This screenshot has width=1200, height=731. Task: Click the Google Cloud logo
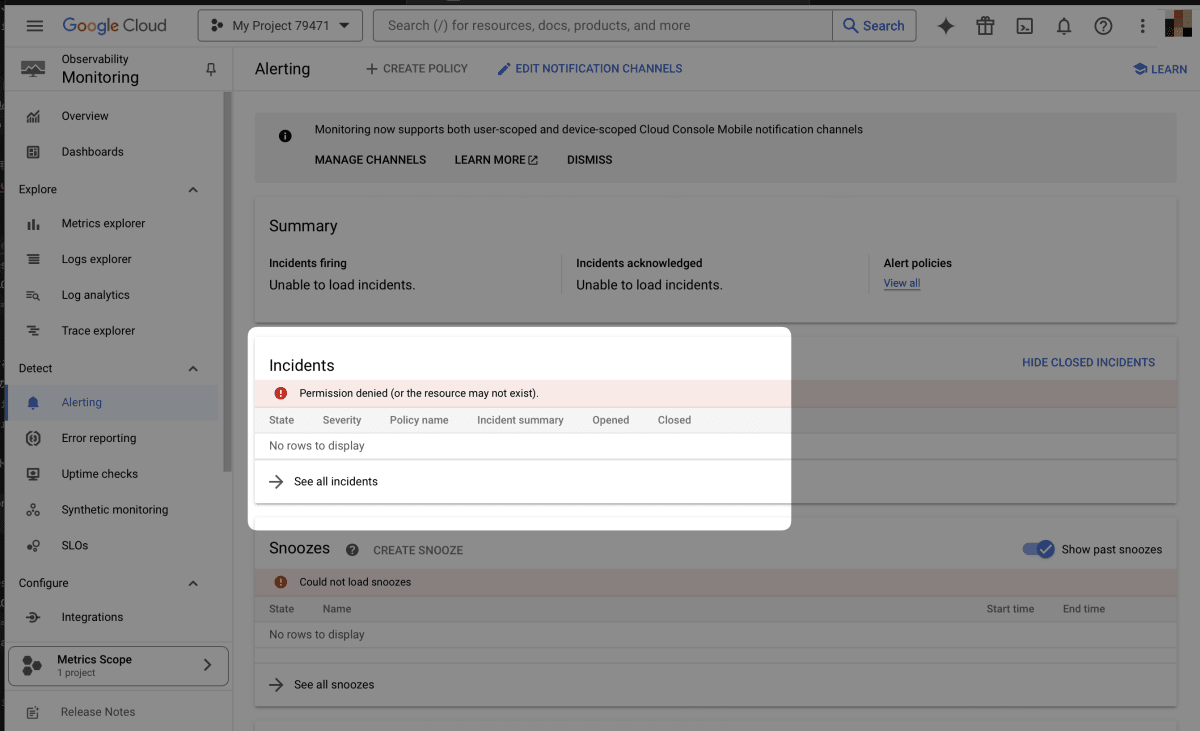114,26
